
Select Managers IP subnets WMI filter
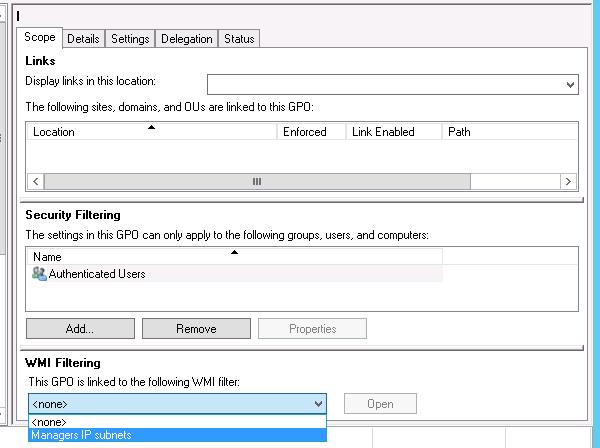(x=81, y=435)
